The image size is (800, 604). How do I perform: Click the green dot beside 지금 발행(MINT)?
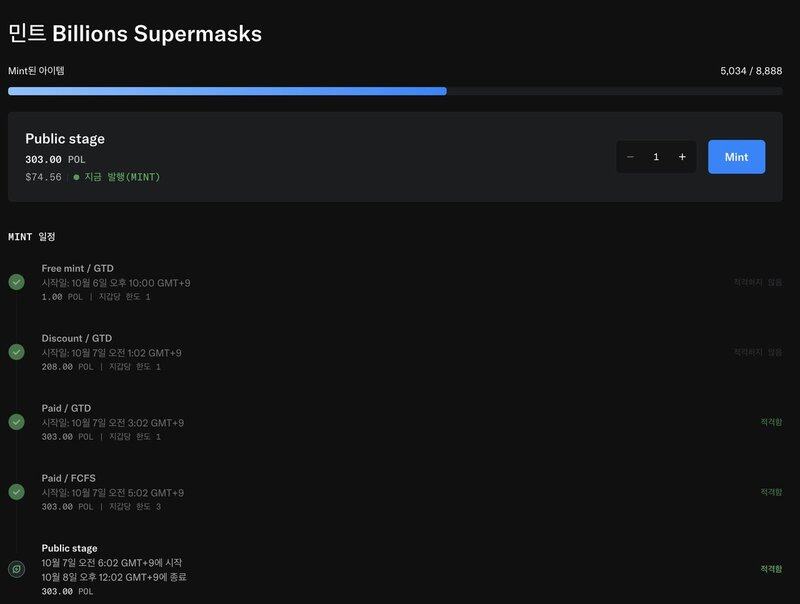pyautogui.click(x=76, y=177)
